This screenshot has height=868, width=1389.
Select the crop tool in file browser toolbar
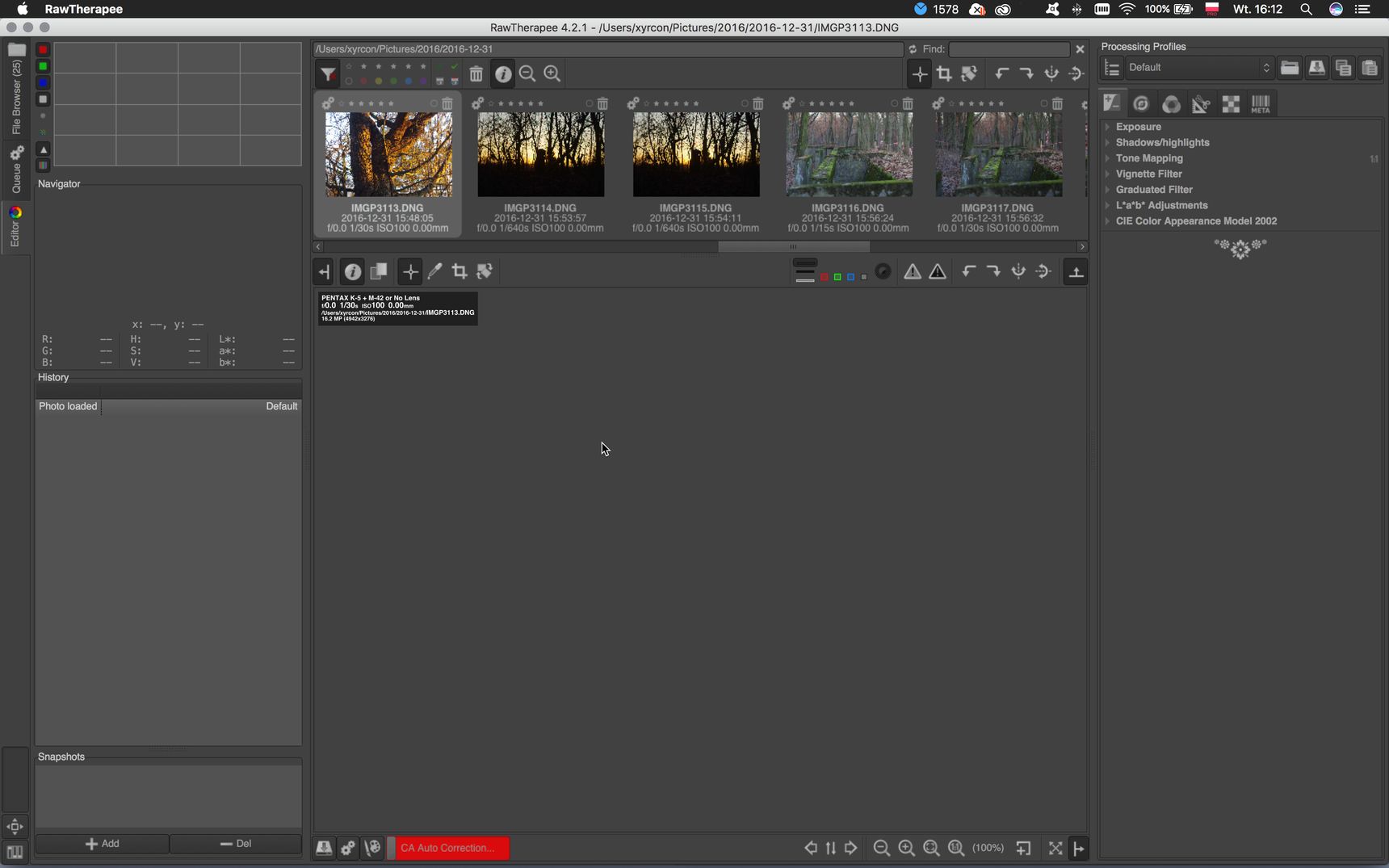944,74
